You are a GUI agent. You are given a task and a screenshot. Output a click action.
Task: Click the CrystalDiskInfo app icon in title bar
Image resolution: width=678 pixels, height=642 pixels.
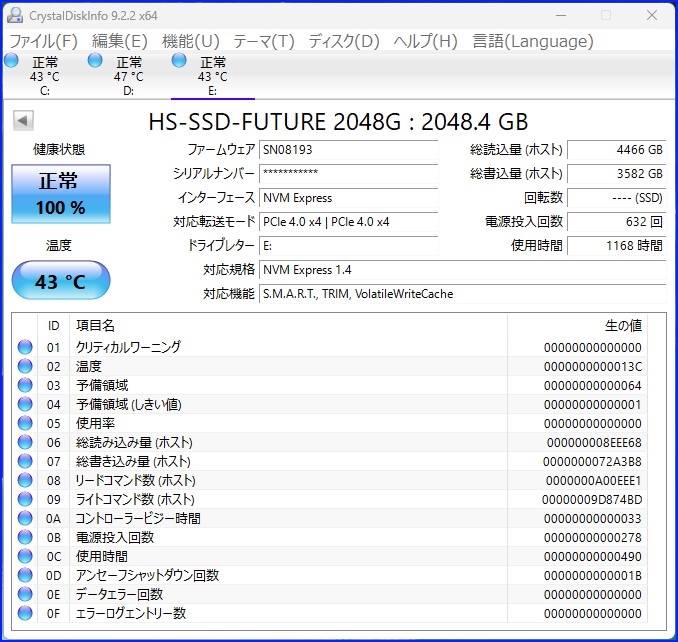tap(17, 16)
